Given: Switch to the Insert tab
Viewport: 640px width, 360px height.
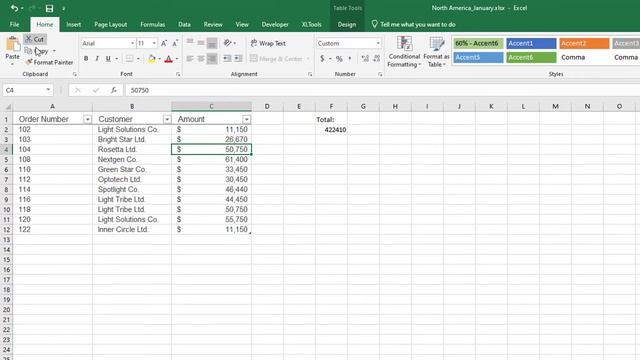Looking at the screenshot, I should (x=73, y=24).
